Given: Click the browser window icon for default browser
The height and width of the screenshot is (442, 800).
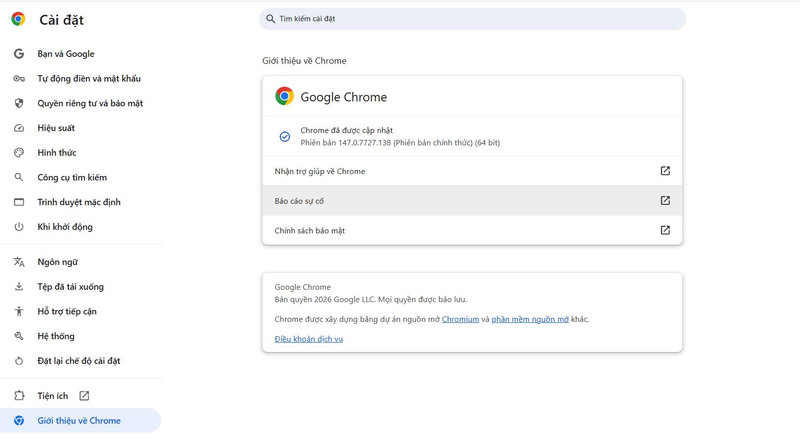Looking at the screenshot, I should click(19, 202).
